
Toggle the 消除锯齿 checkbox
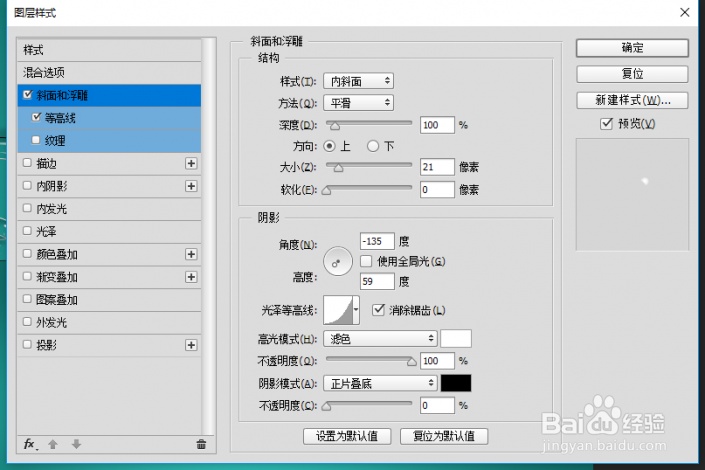pos(378,309)
